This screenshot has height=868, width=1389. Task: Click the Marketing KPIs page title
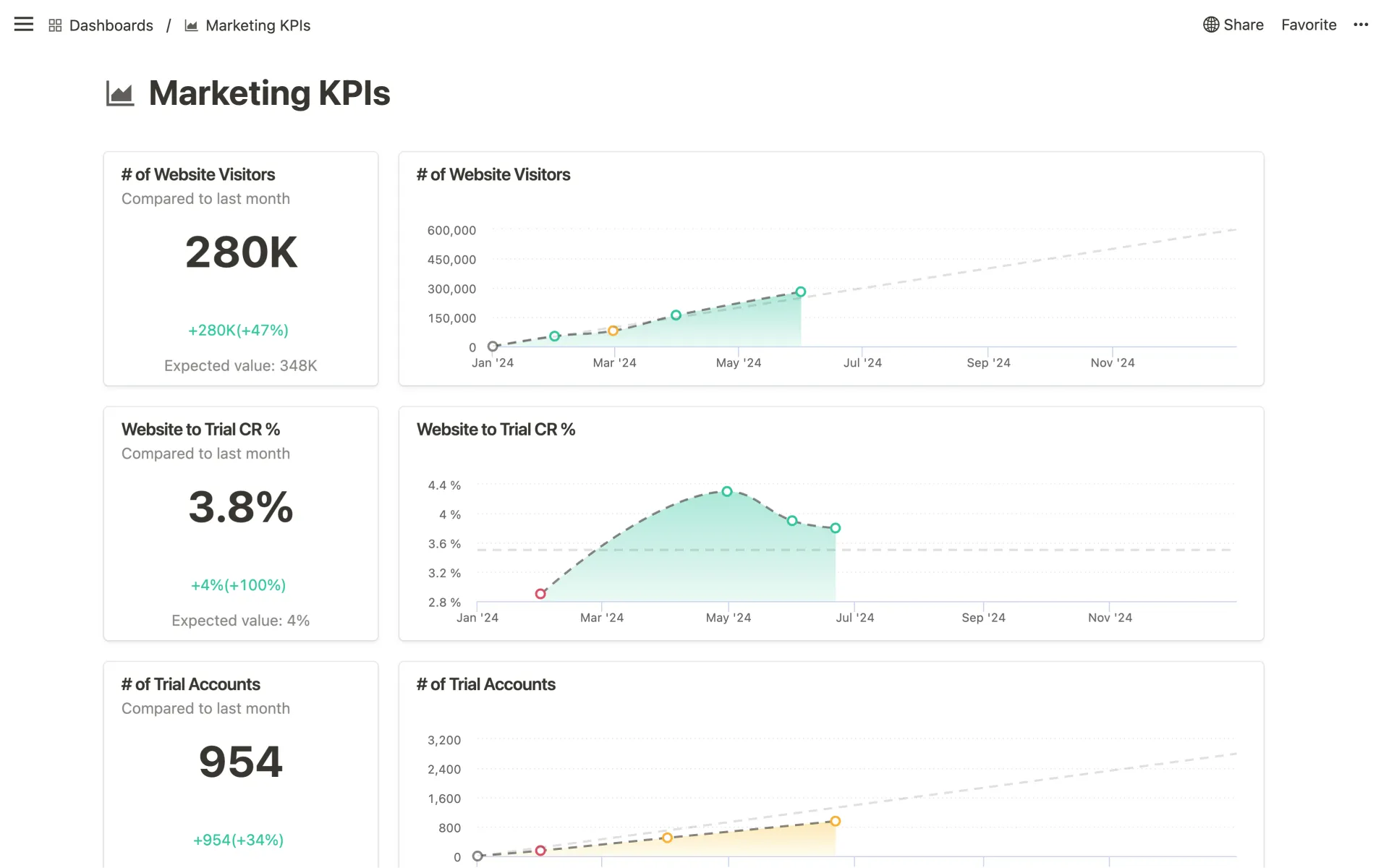tap(269, 93)
